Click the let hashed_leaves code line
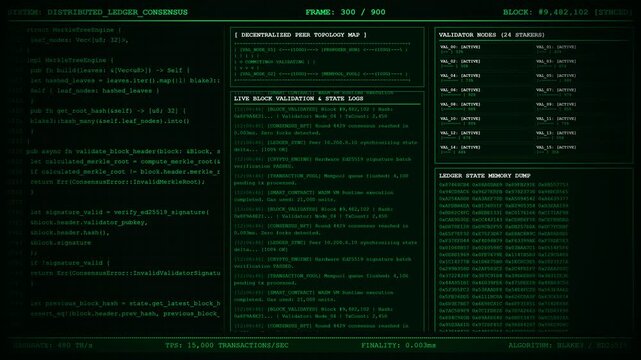Image resolution: width=641 pixels, height=360 pixels. pyautogui.click(x=126, y=81)
